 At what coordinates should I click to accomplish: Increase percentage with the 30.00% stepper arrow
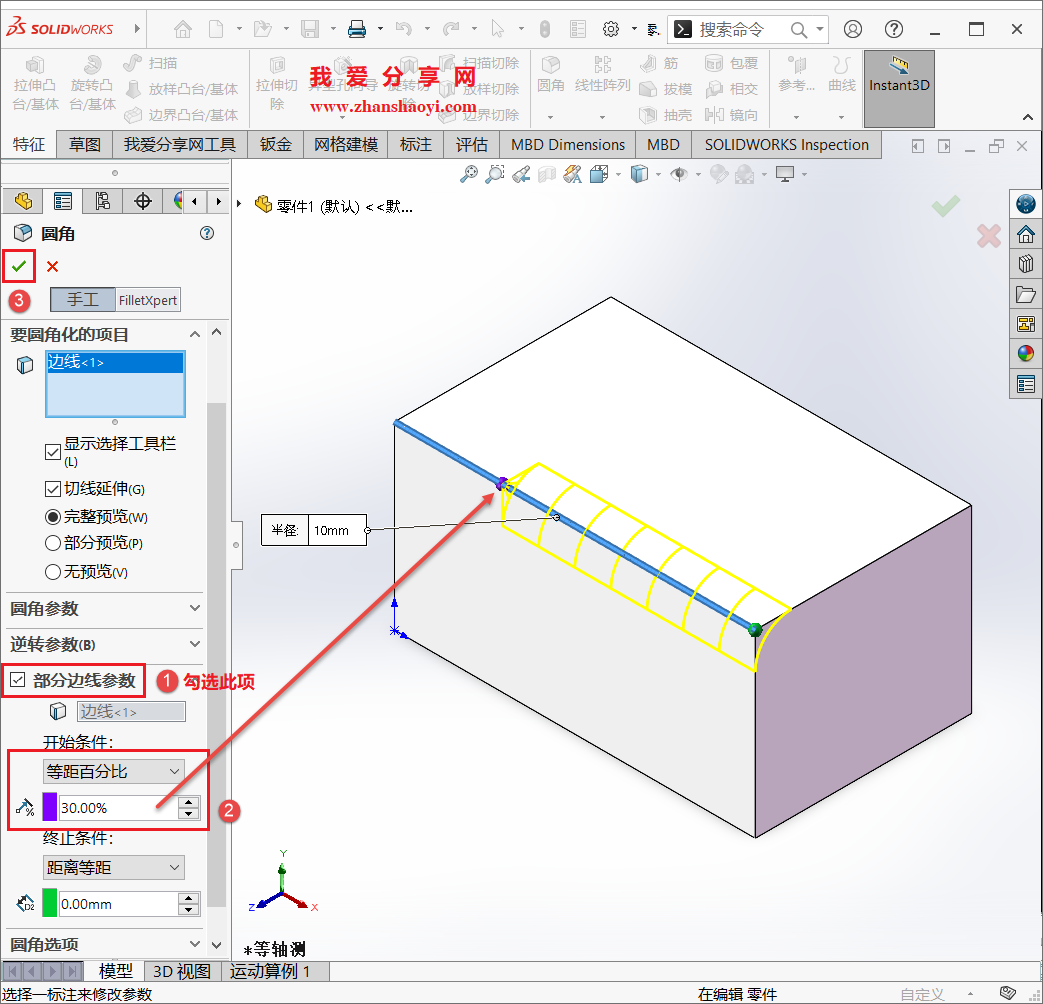(x=187, y=802)
